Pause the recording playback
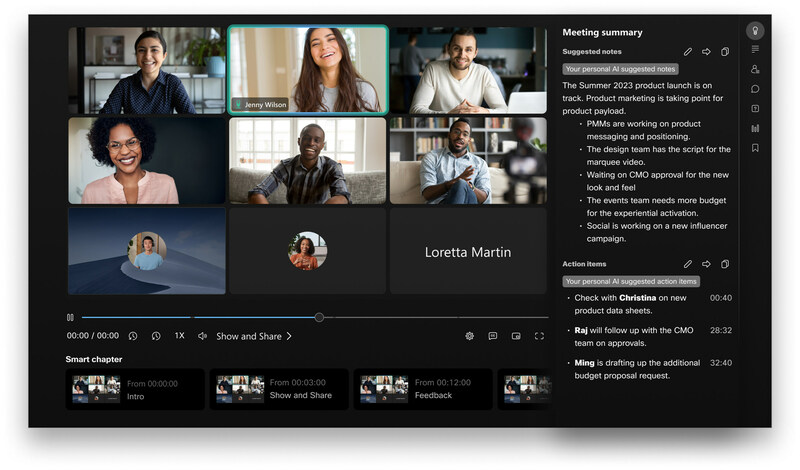 click(70, 317)
